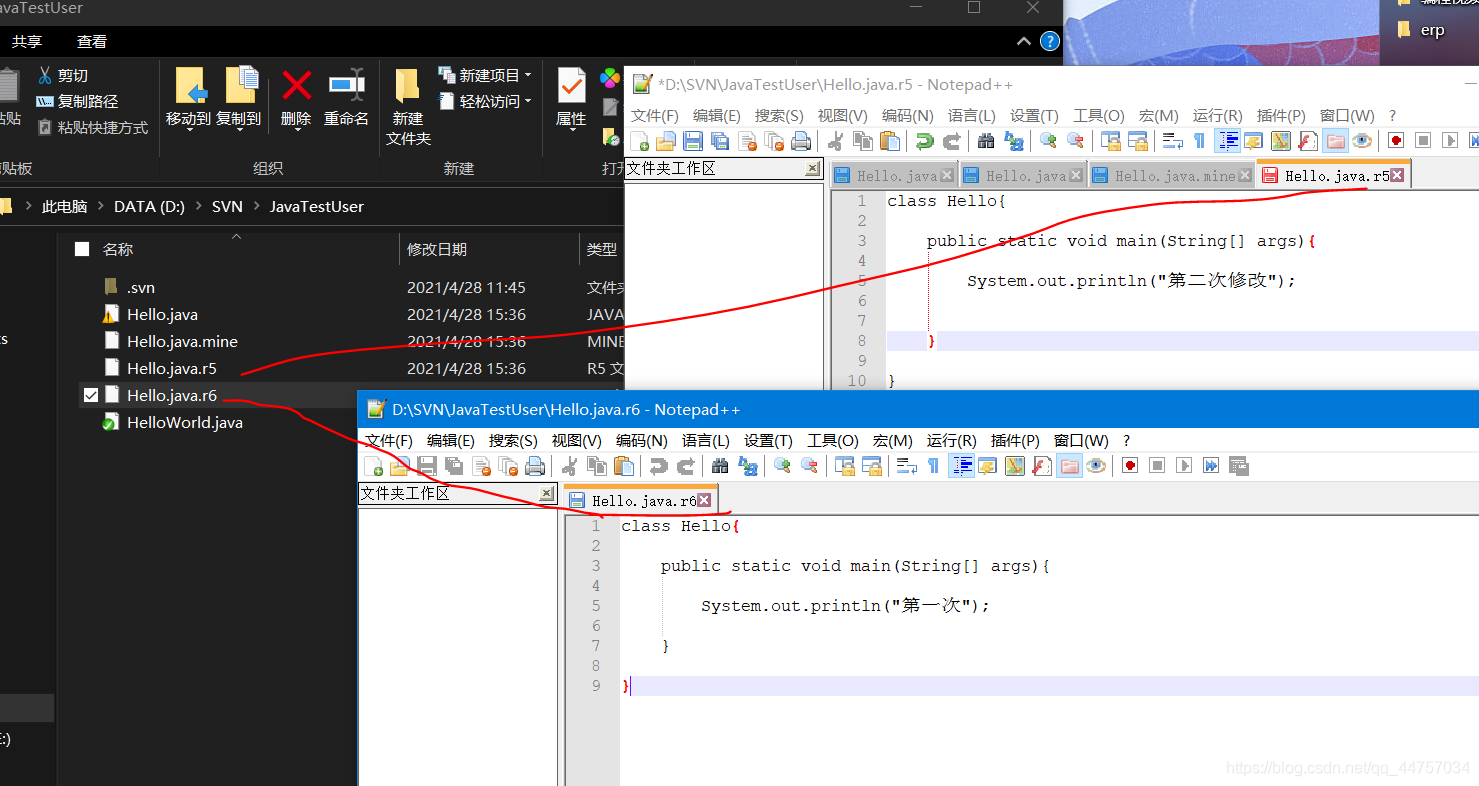Click Zoom In icon in Hello.java.r5 toolbar

pyautogui.click(x=1048, y=141)
